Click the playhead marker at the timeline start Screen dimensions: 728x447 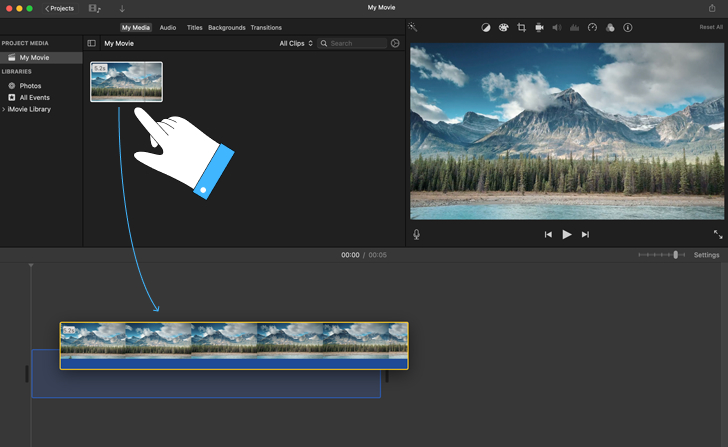pos(31,266)
